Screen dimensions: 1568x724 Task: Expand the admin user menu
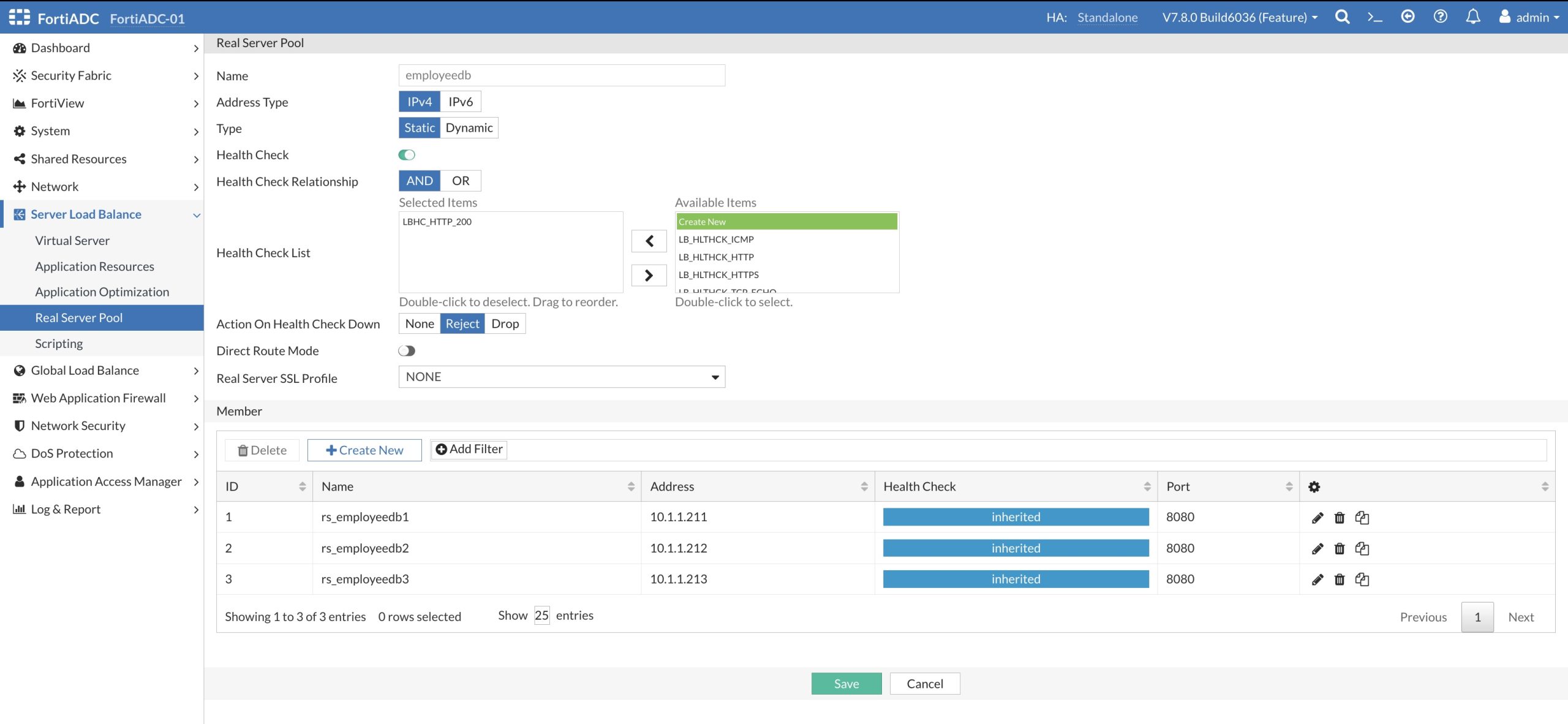[x=1532, y=17]
